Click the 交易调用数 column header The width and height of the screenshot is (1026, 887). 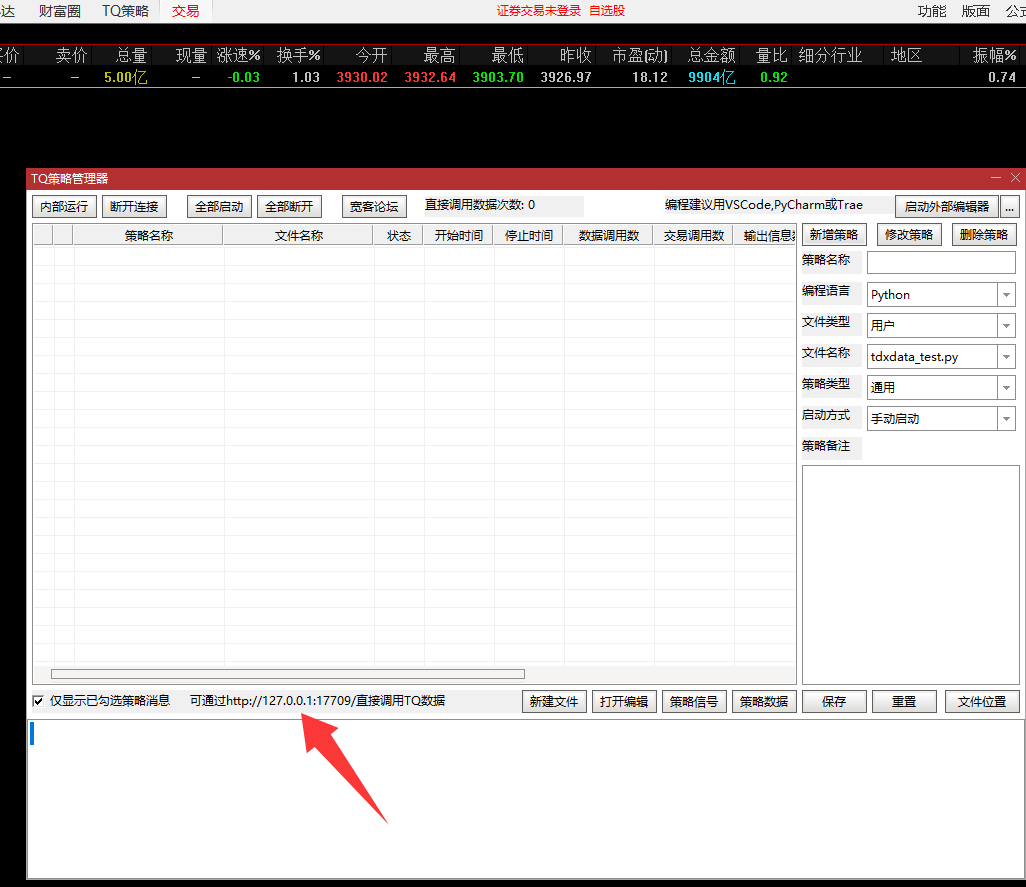(694, 235)
